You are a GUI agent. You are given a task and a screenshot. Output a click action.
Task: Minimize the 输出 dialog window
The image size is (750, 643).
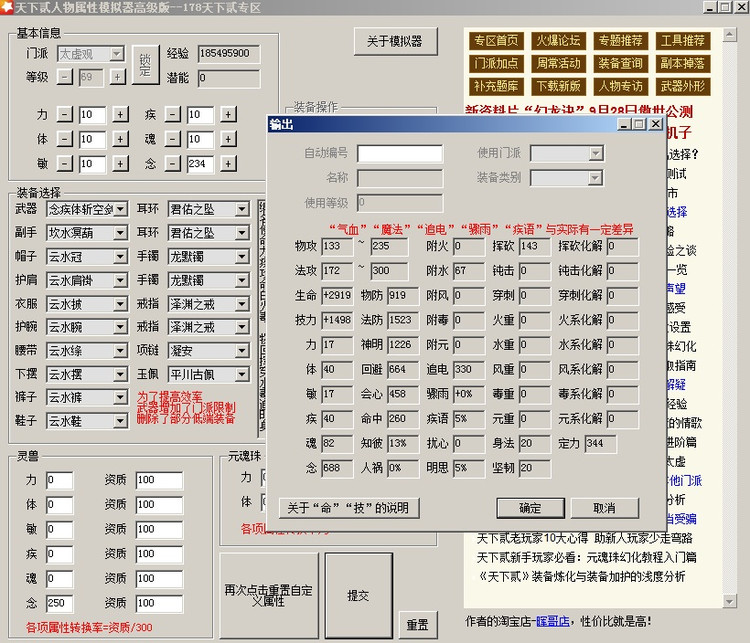click(624, 124)
